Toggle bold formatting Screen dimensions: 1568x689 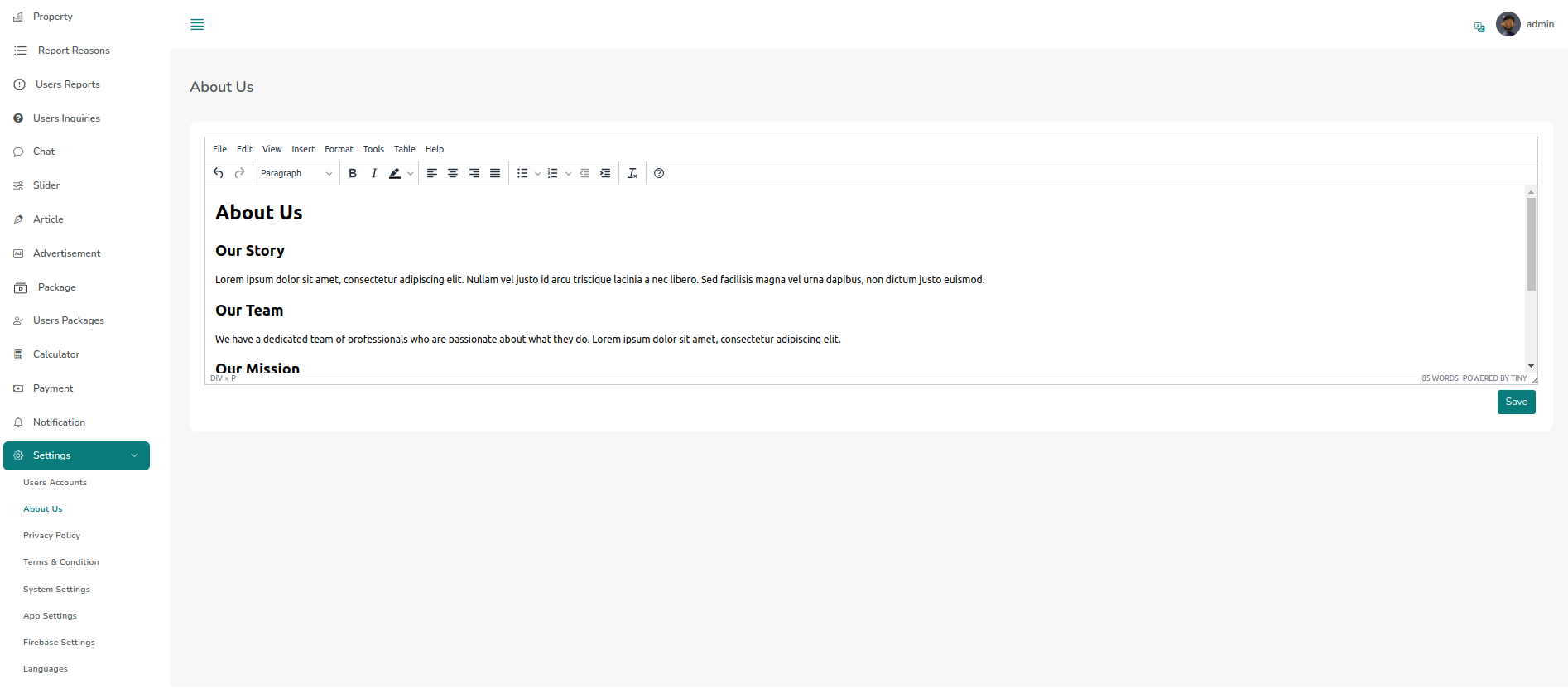click(x=353, y=173)
